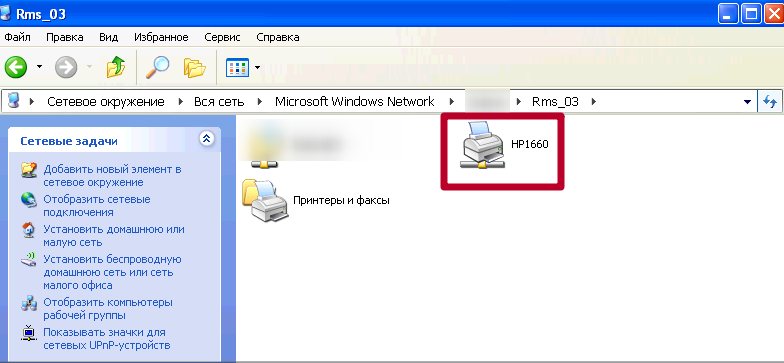
Task: Click the green Back arrow button
Action: pos(16,66)
